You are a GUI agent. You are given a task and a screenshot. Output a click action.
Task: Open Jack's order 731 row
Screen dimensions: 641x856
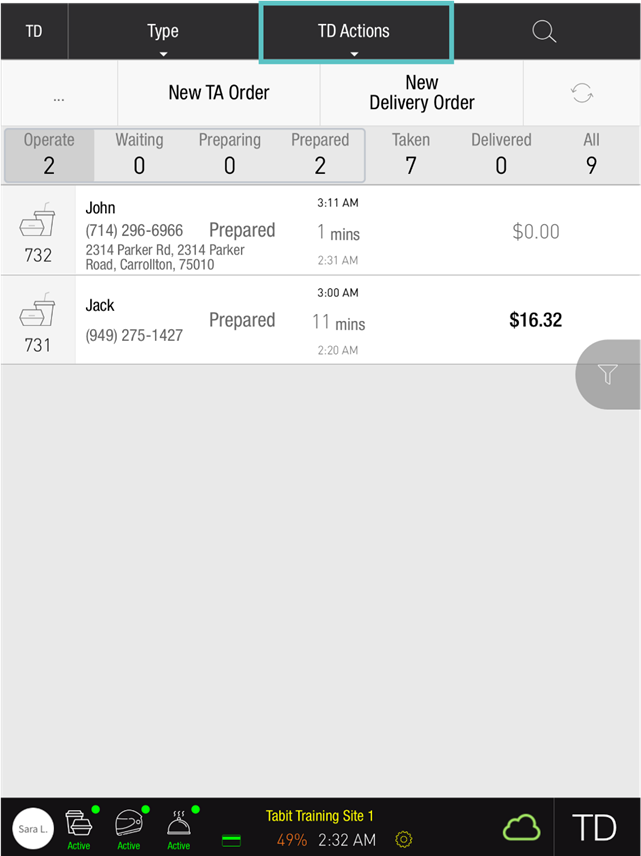[320, 320]
